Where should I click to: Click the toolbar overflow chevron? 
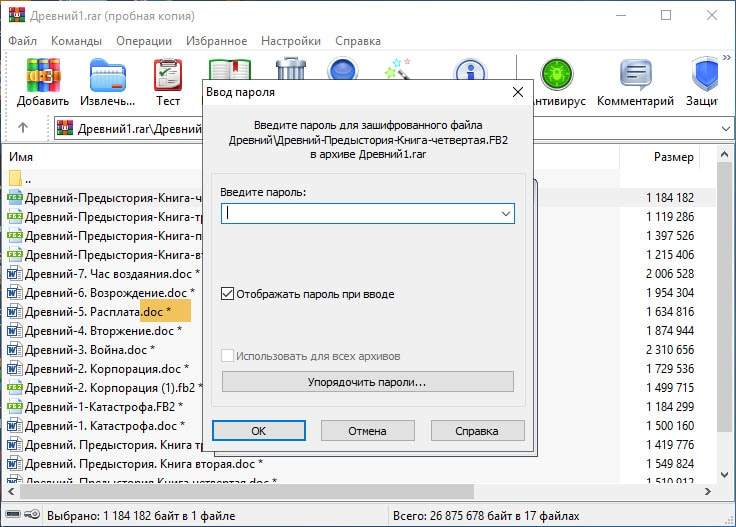pyautogui.click(x=727, y=58)
